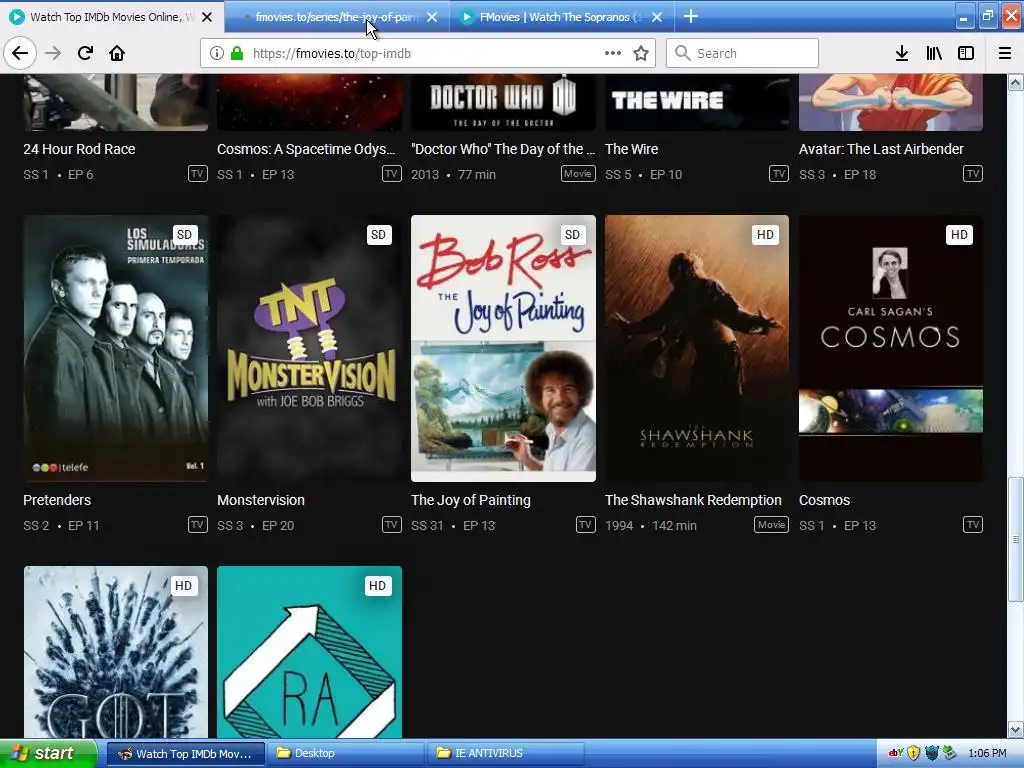Bookmark this page with the star

641,53
